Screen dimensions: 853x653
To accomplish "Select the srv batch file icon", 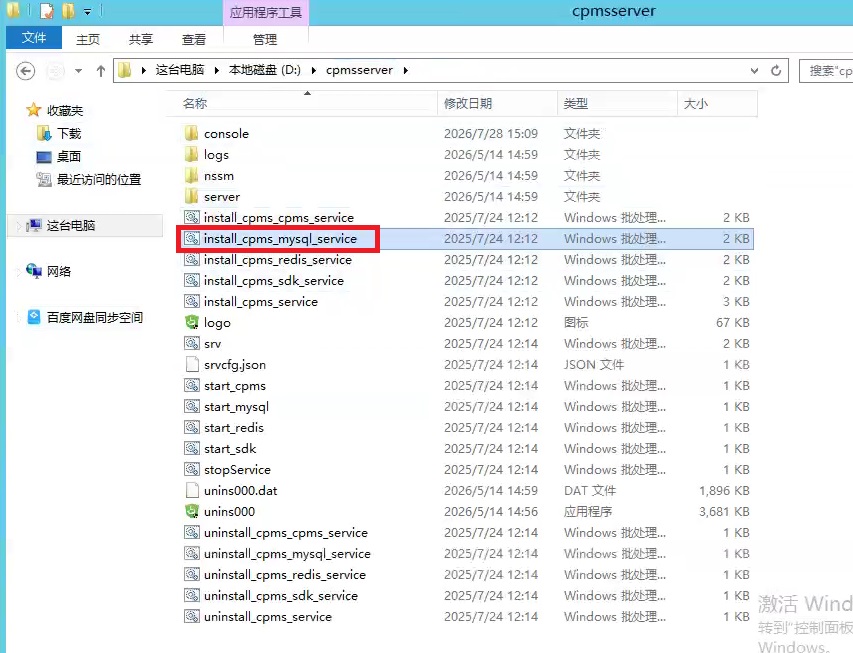I will 191,343.
